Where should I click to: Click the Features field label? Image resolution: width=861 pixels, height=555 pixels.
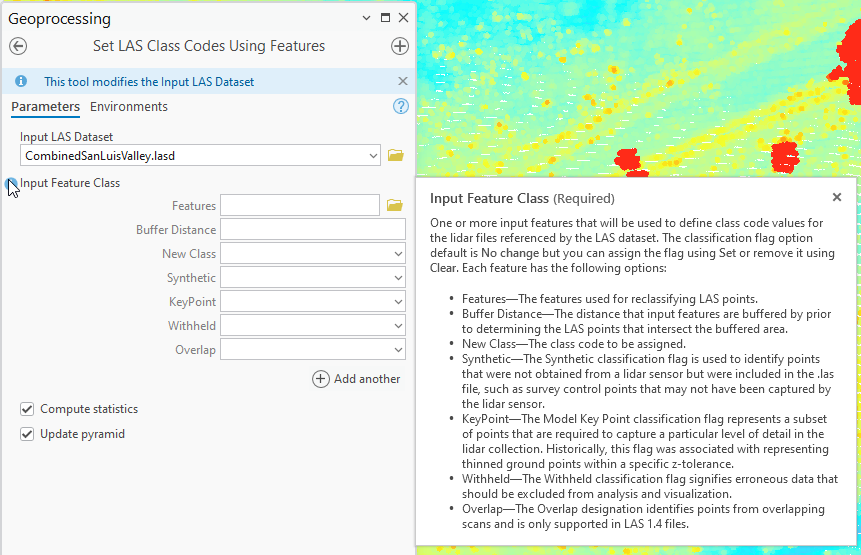tap(194, 206)
